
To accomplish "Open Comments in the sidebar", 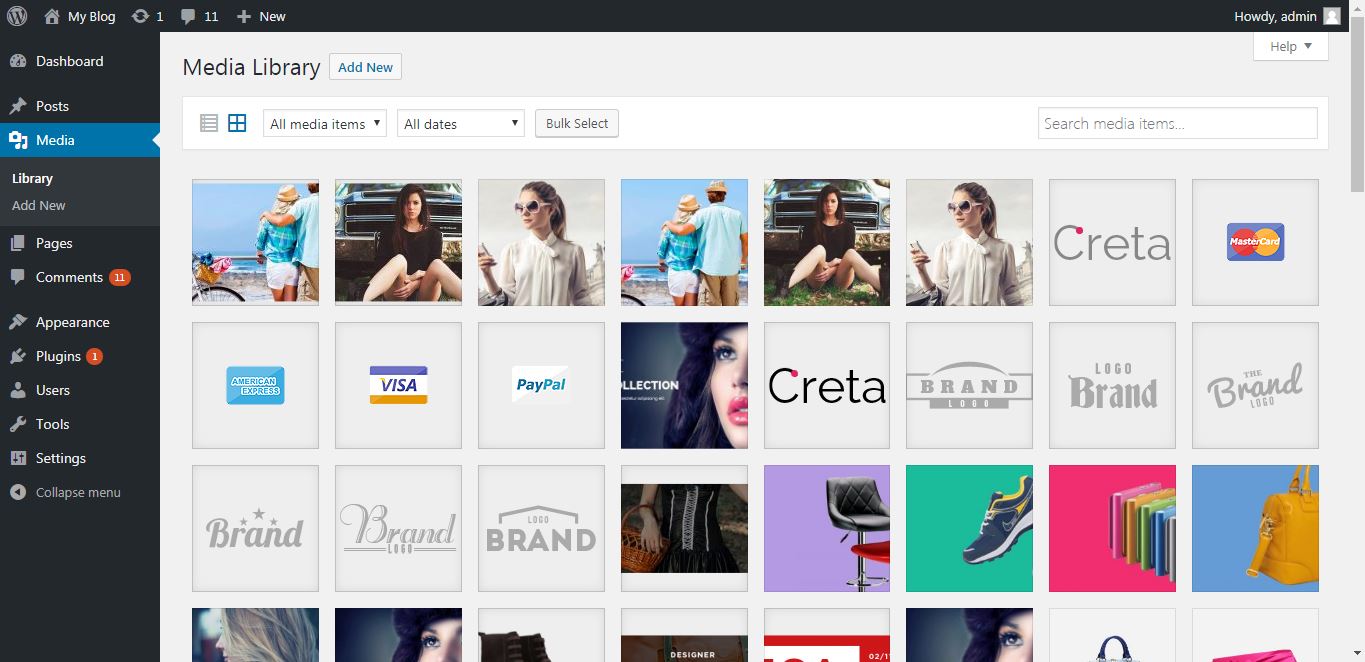I will 80,277.
